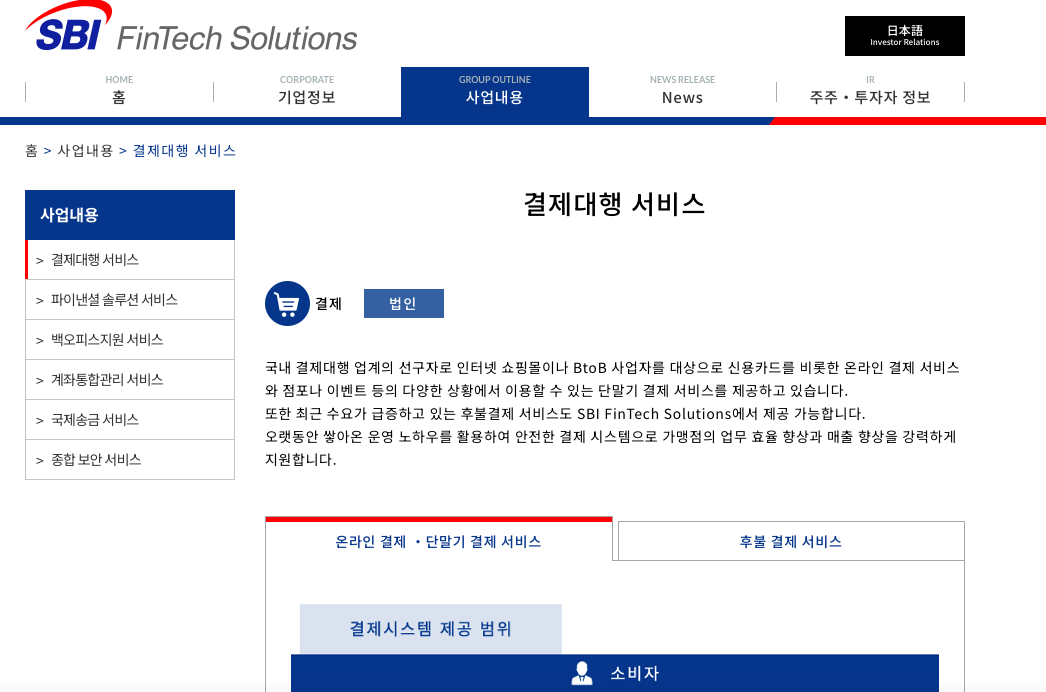Select 종합 보안 서비스 in sidebar
Screen dimensions: 1046x692
coord(130,460)
